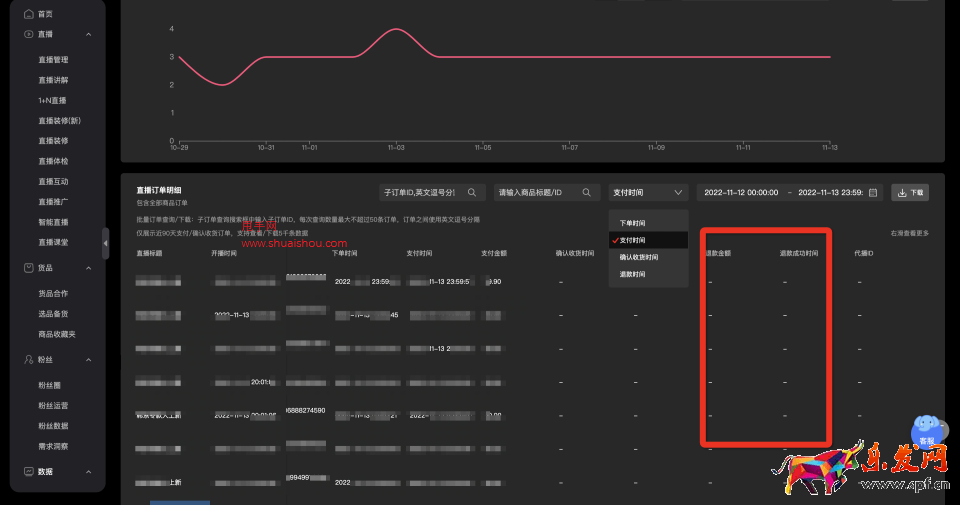Open calendar icon in date range picker

(x=873, y=192)
